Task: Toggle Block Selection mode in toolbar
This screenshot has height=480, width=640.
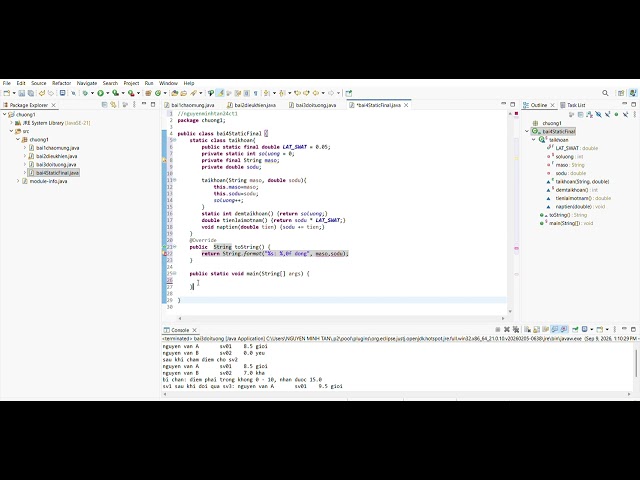Action: (246, 93)
